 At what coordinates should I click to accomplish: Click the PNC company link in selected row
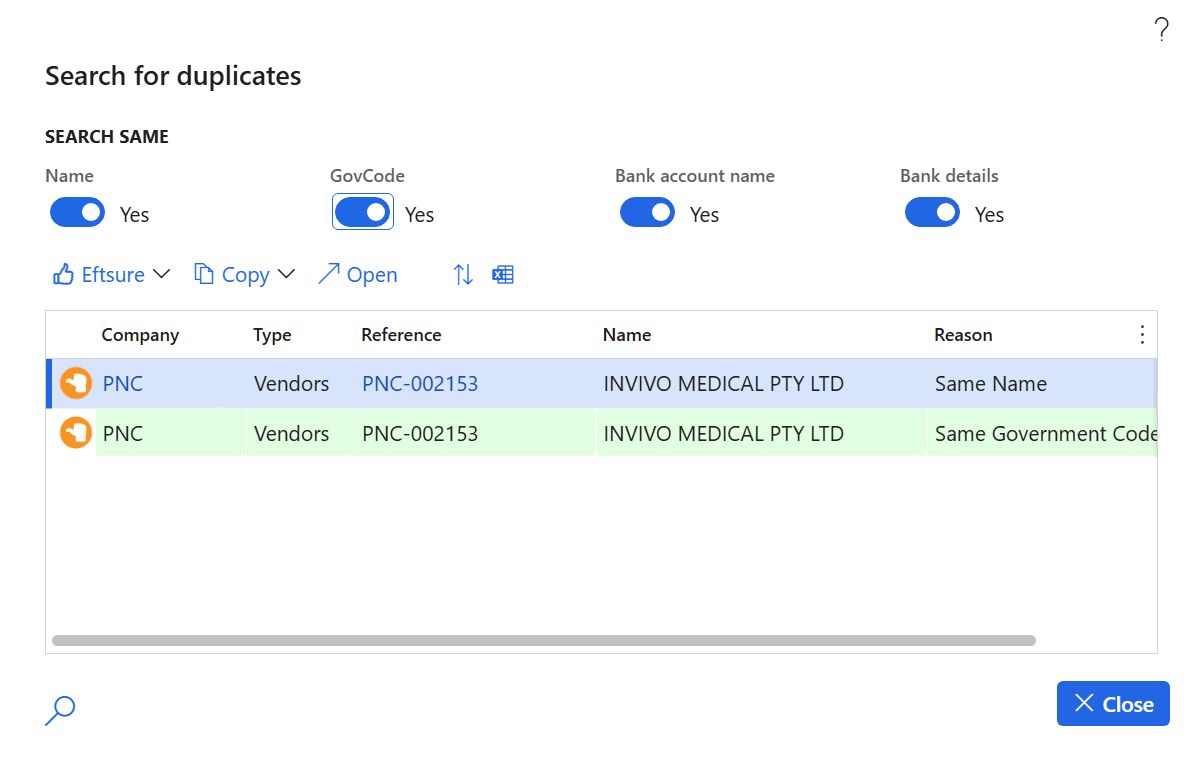coord(123,384)
